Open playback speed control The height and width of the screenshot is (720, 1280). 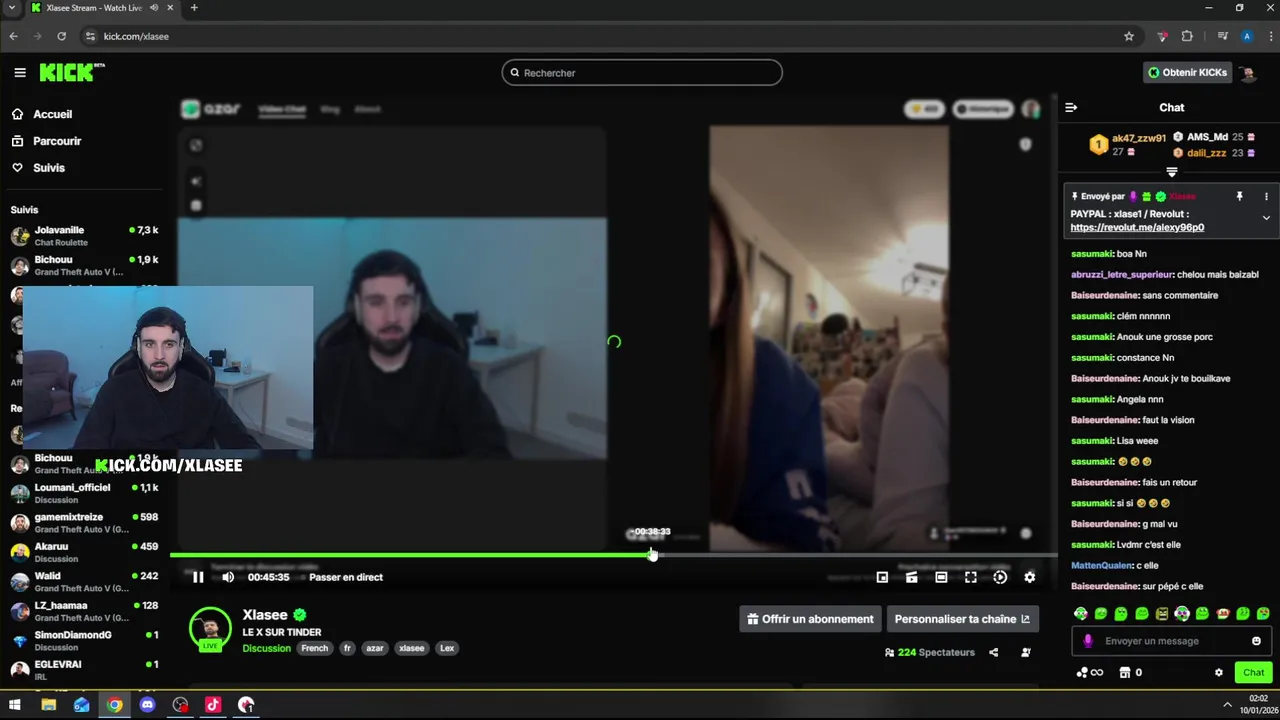[1000, 577]
